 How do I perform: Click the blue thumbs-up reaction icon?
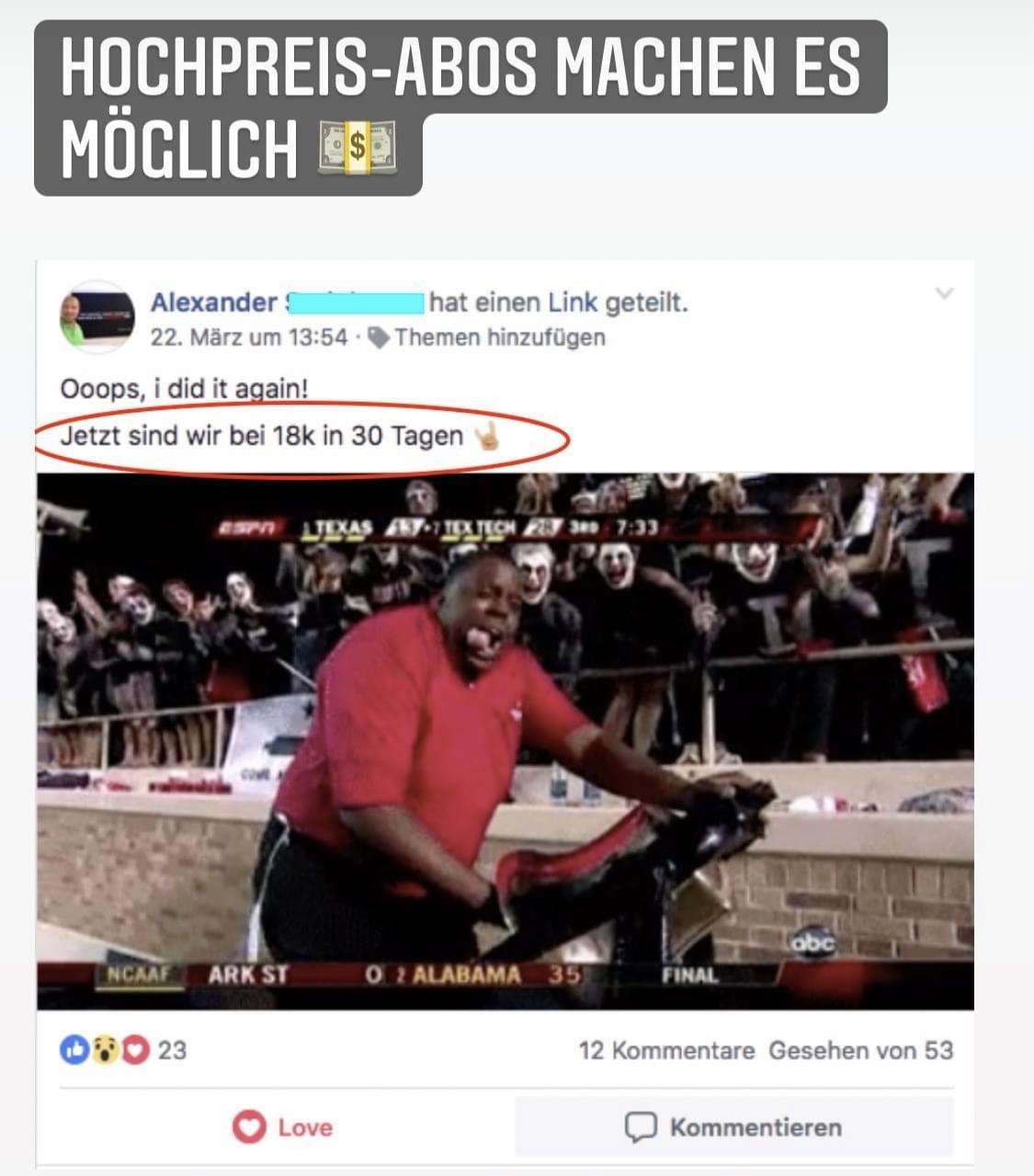(x=74, y=1050)
